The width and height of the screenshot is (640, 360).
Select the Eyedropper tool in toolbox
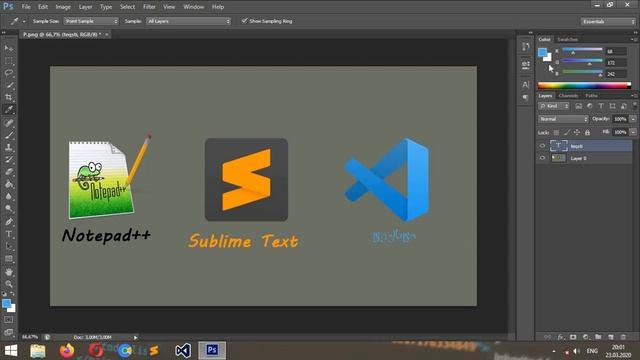tap(9, 109)
